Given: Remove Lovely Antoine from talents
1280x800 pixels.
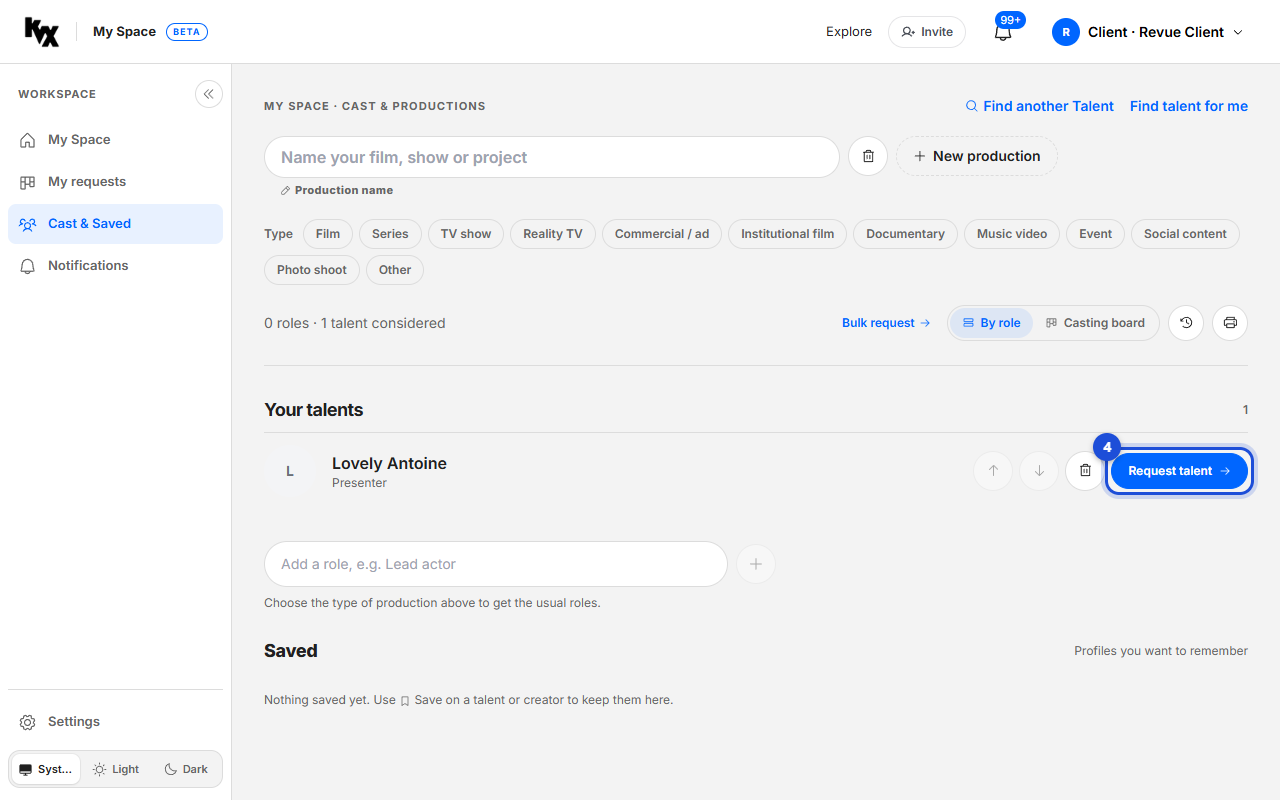Looking at the screenshot, I should click(1085, 471).
